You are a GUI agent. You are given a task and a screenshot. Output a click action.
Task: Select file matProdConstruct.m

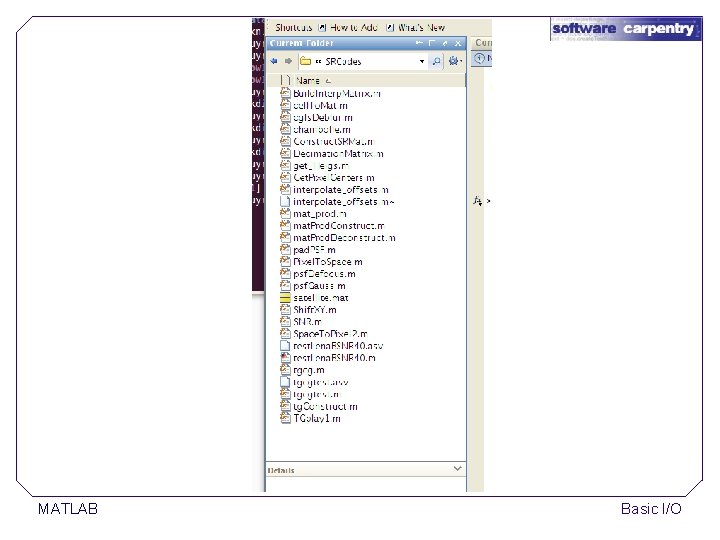[x=338, y=225]
